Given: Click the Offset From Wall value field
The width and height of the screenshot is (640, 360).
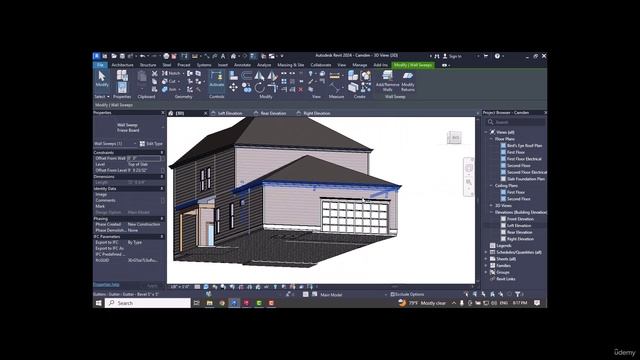Looking at the screenshot, I should (x=143, y=158).
